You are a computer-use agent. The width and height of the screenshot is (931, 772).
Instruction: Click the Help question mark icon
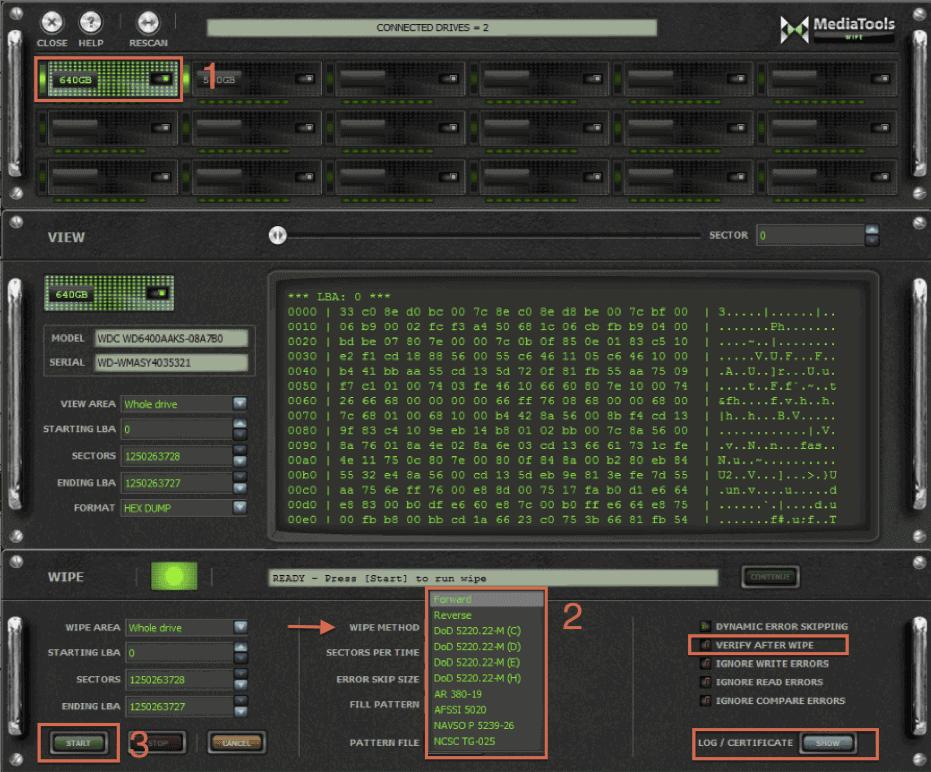click(x=90, y=23)
